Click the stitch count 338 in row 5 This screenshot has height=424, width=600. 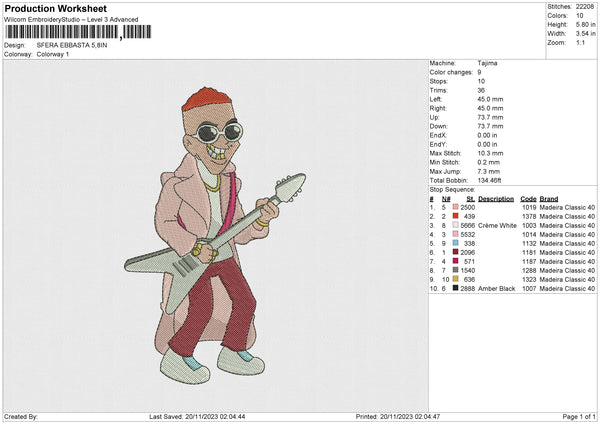click(x=470, y=243)
